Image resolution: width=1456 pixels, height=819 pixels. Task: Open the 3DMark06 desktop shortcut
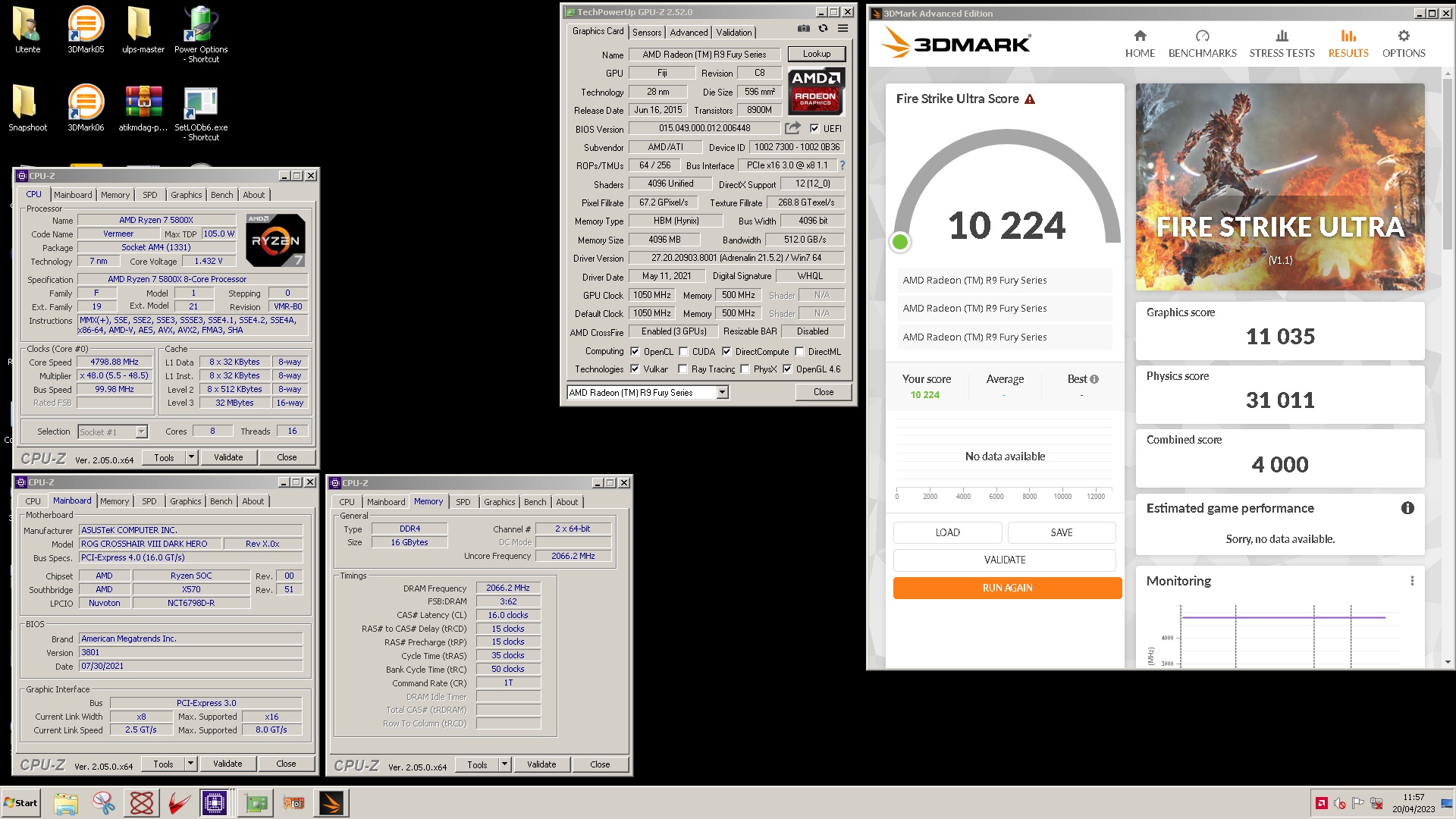tap(86, 107)
